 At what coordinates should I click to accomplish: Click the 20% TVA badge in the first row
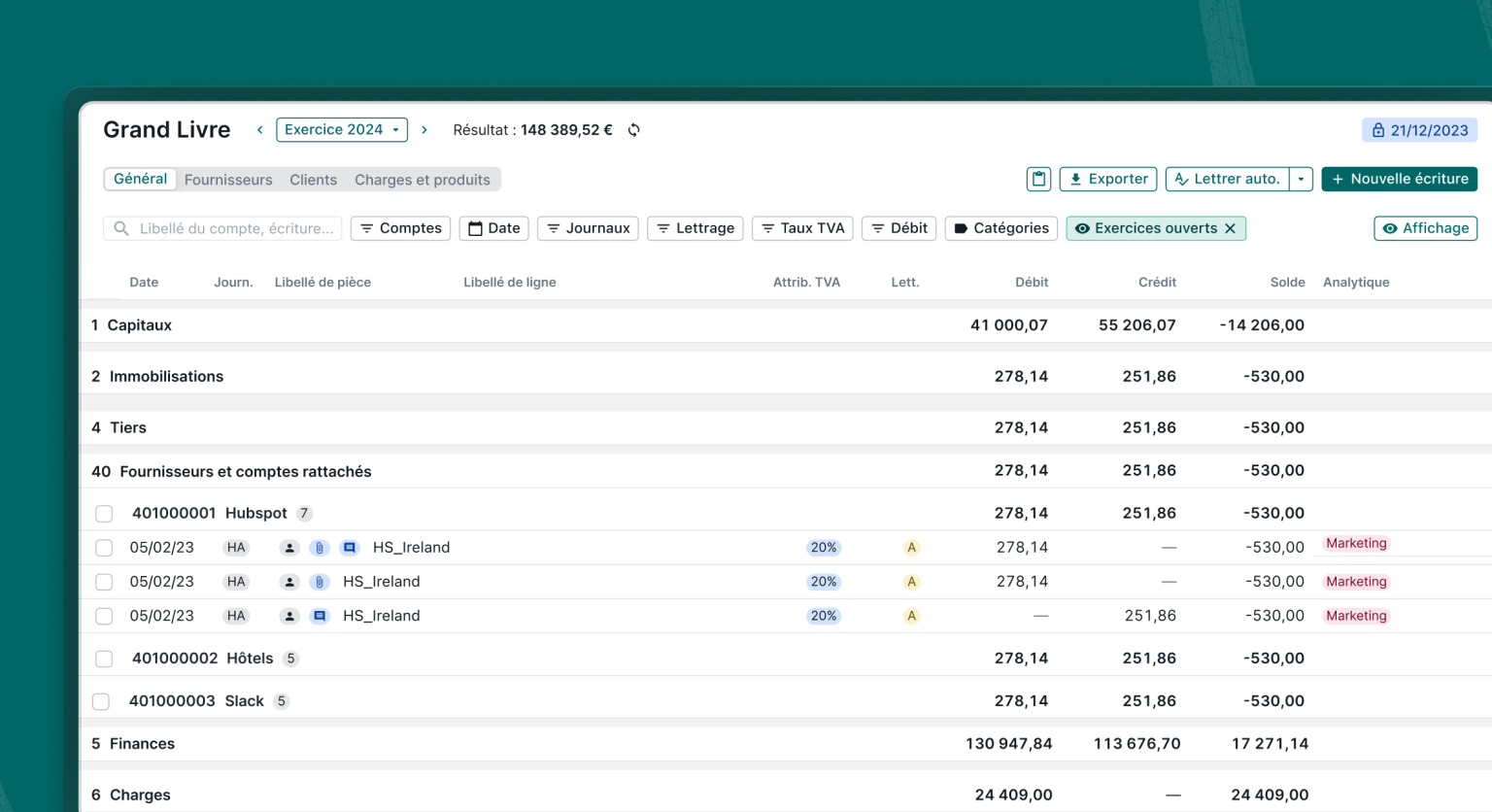click(824, 548)
